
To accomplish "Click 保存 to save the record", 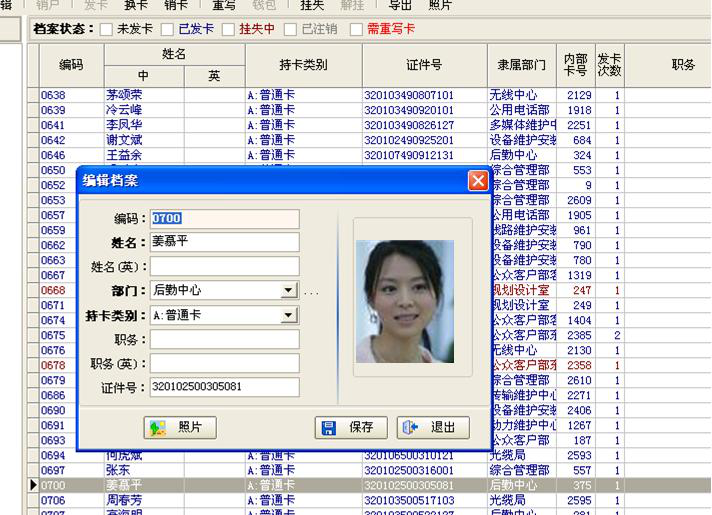I will 350,428.
